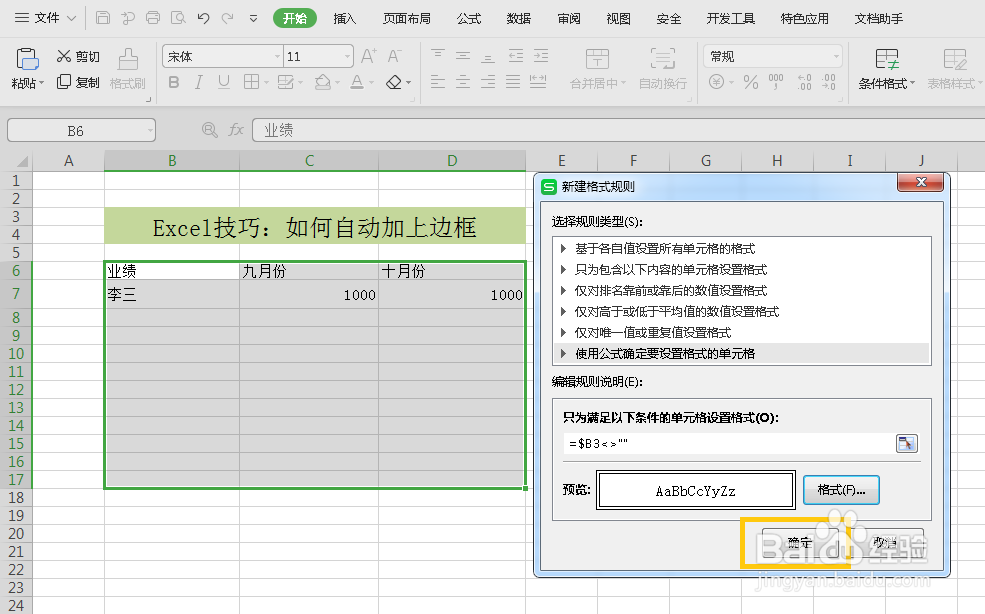Viewport: 985px width, 614px height.
Task: Click the thousands separator icon
Action: [776, 82]
